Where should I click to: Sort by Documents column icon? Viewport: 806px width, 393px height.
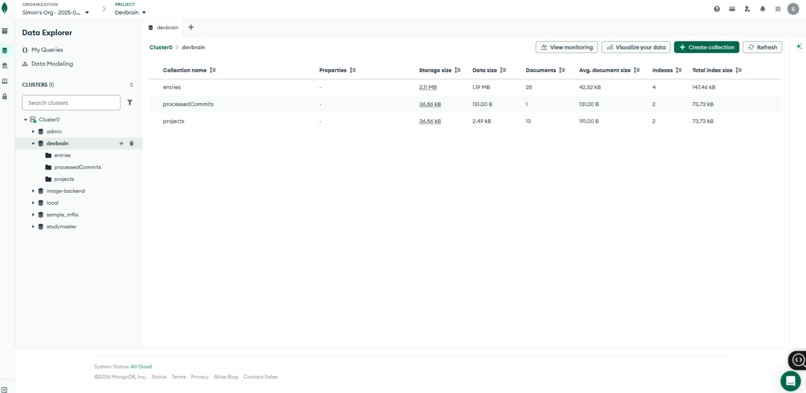562,70
